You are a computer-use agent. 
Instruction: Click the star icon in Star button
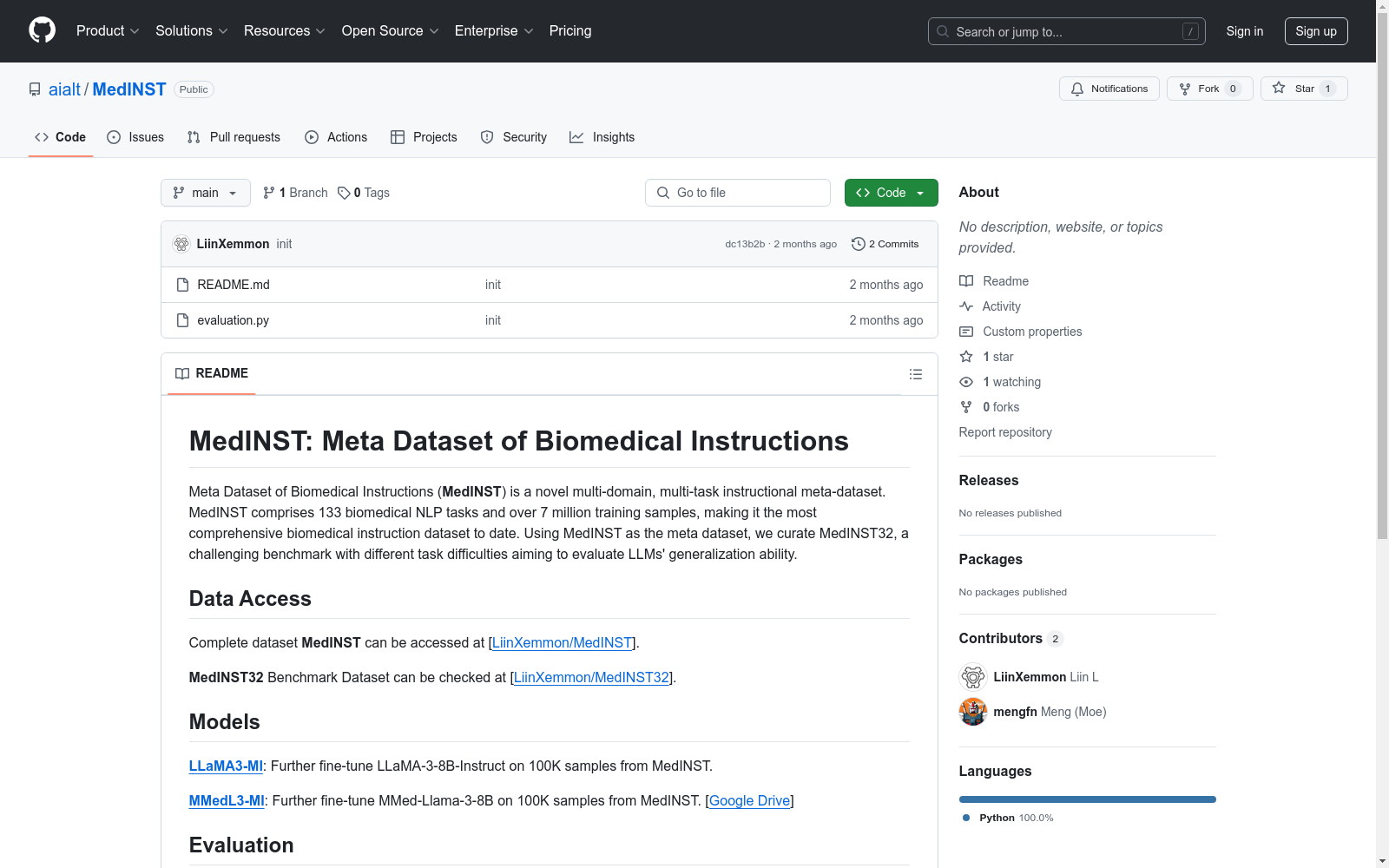click(1279, 88)
